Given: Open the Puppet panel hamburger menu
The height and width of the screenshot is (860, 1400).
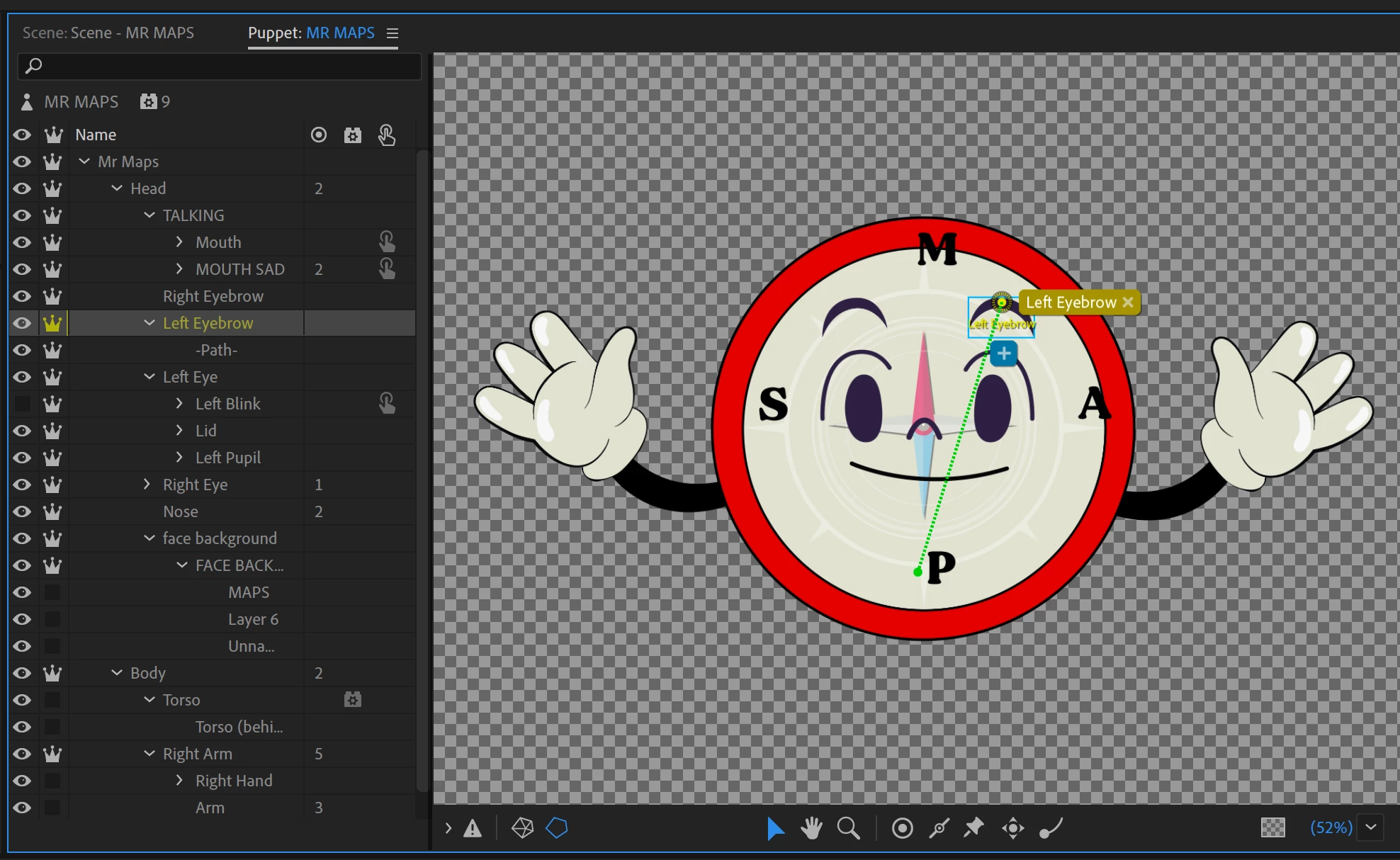Looking at the screenshot, I should (393, 33).
